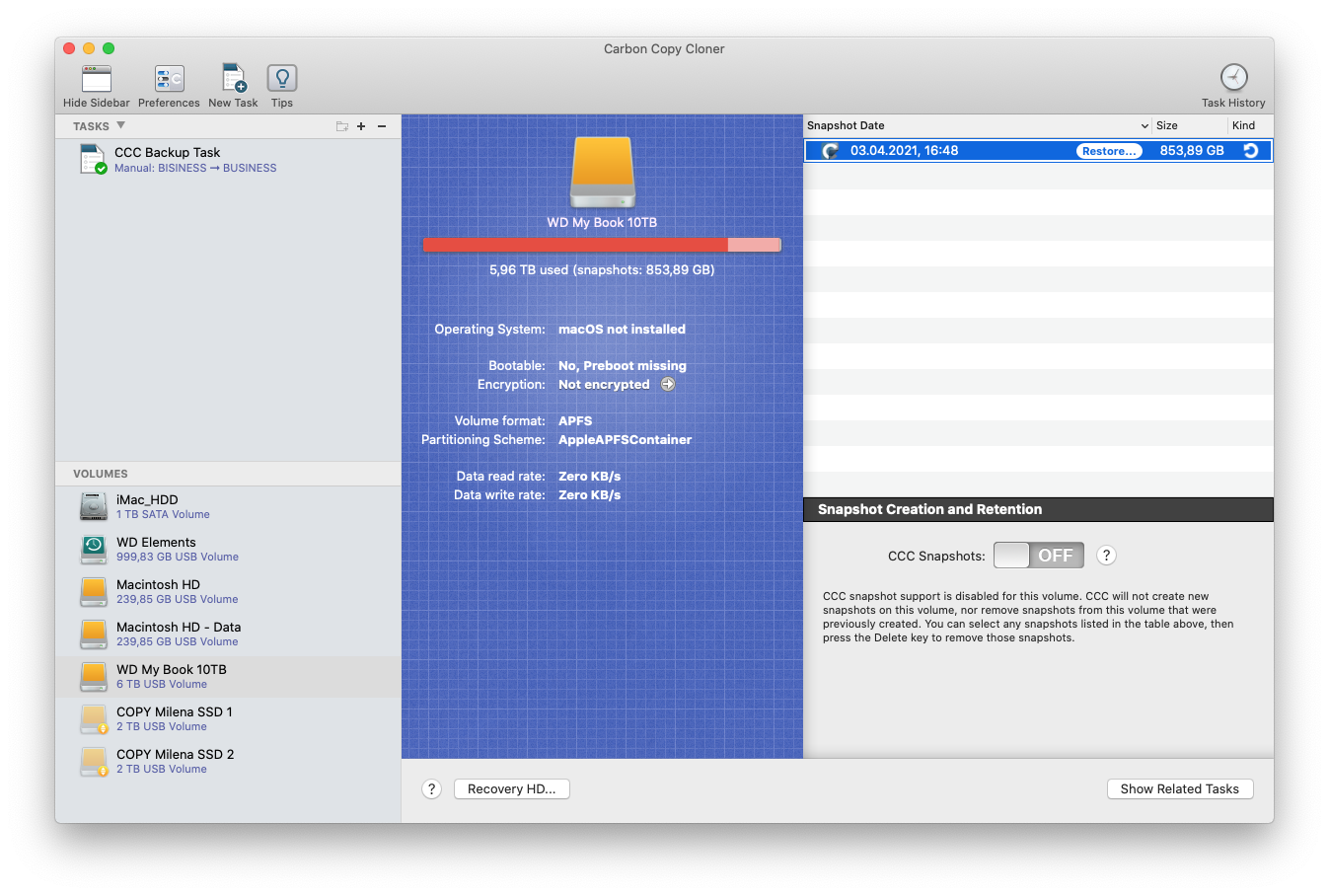1329x896 pixels.
Task: Click the disk usage bar
Action: 602,245
